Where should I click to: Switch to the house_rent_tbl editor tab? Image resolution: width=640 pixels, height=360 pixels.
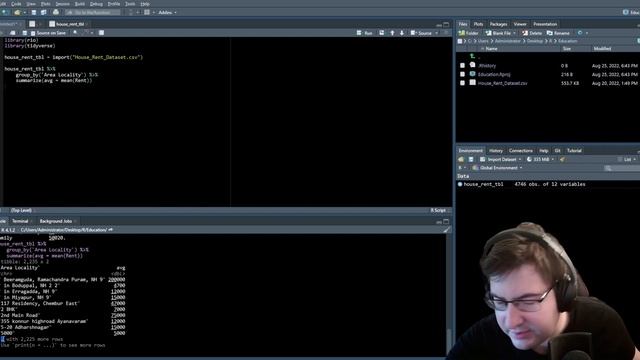[x=67, y=24]
